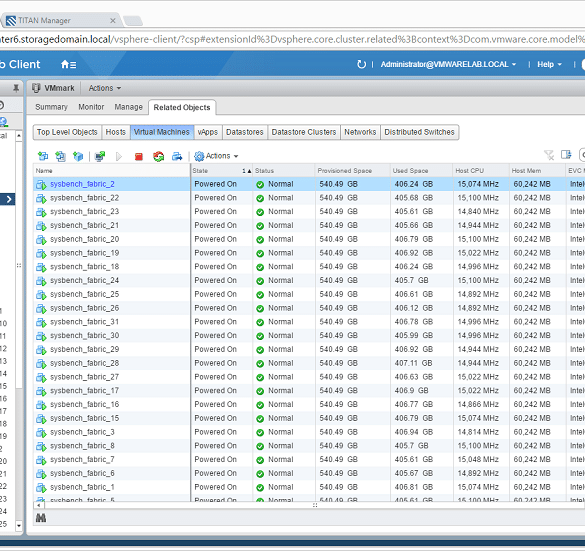Screen dimensions: 585x551
Task: Select the Top Level Objects button
Action: point(67,132)
